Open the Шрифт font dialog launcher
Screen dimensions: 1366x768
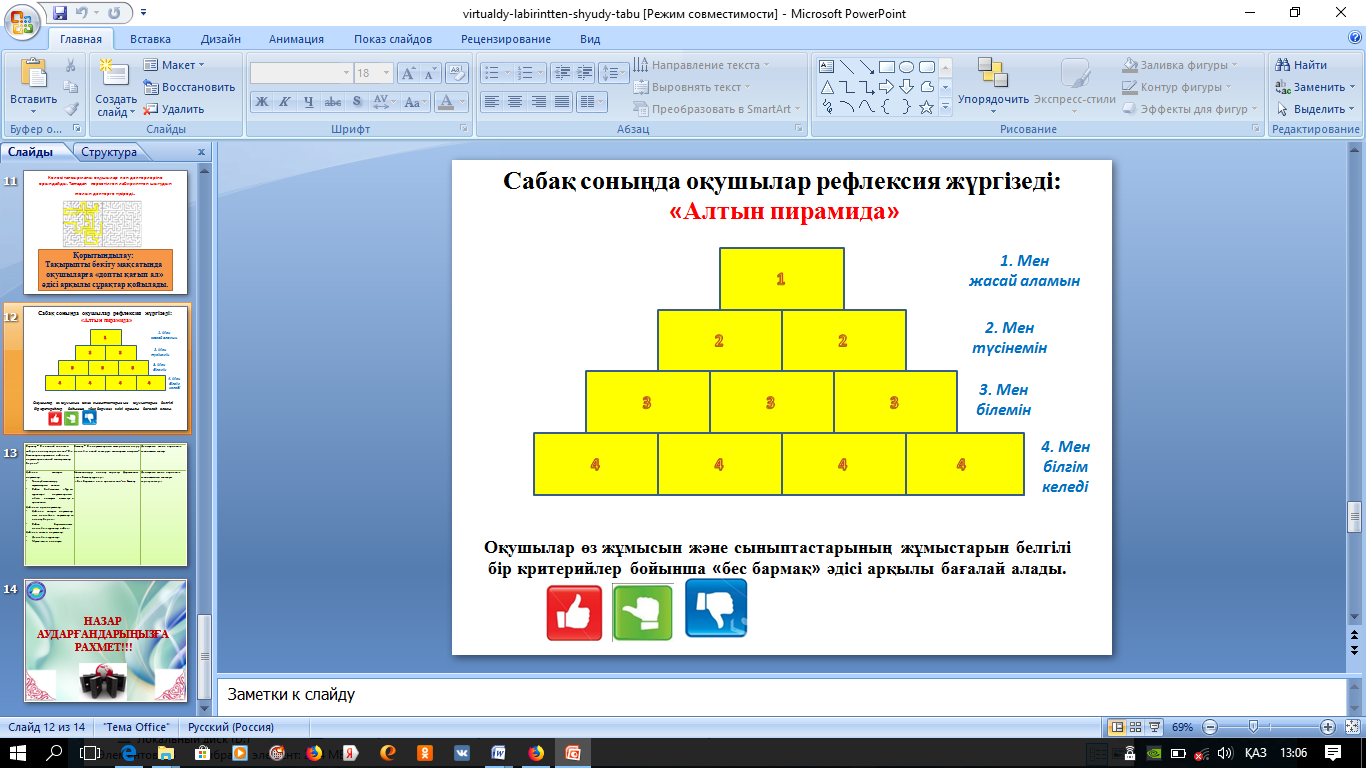pos(463,130)
